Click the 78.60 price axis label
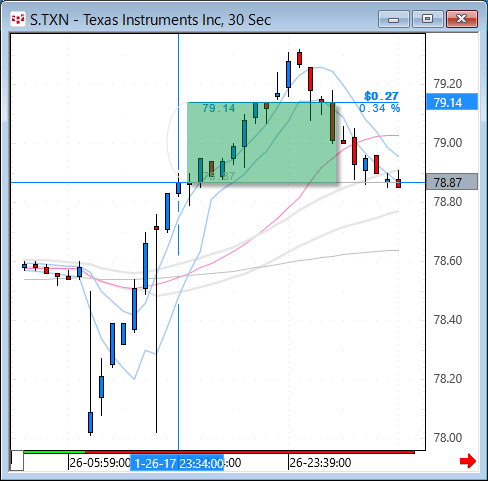This screenshot has height=481, width=488. click(448, 261)
